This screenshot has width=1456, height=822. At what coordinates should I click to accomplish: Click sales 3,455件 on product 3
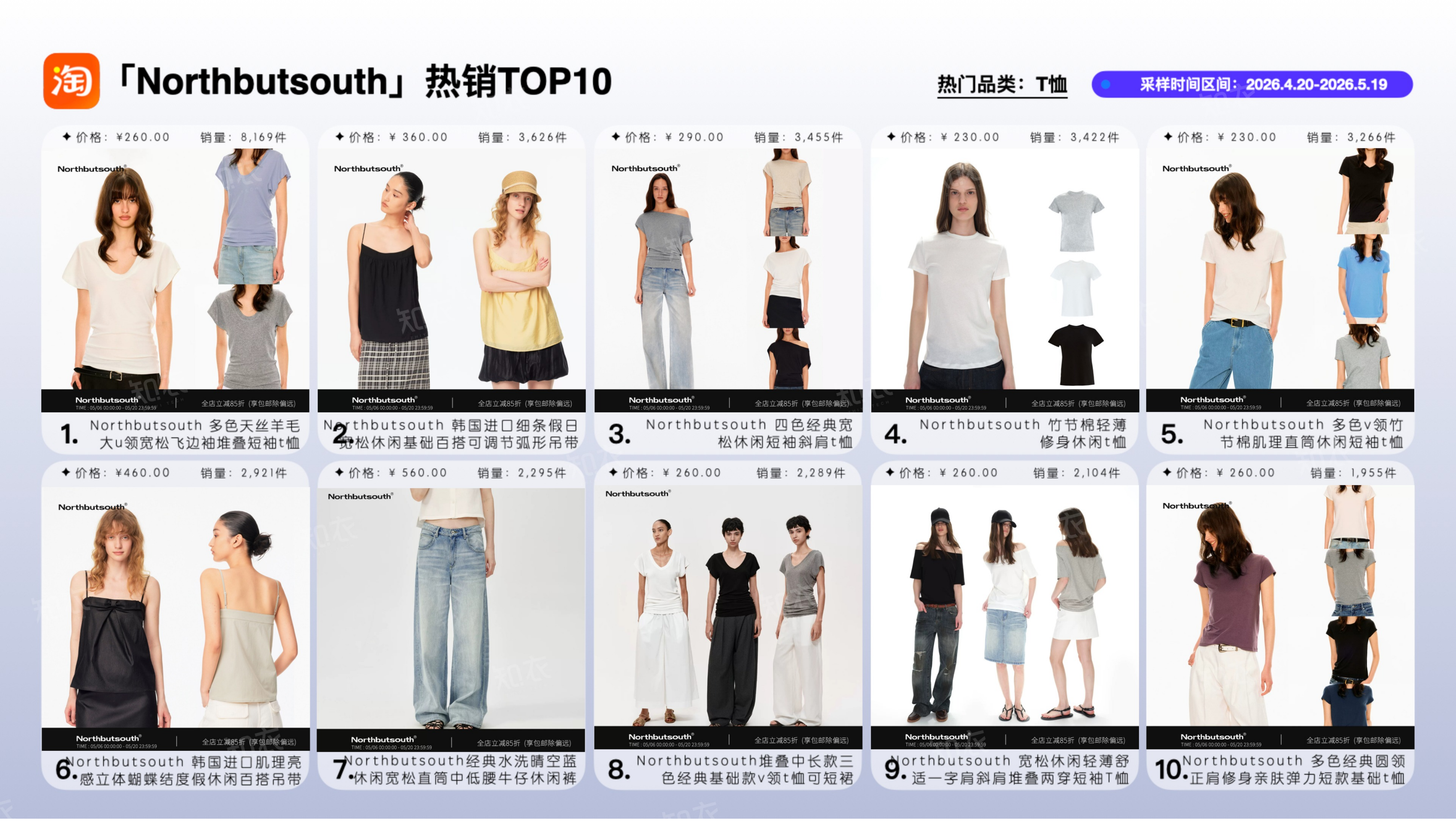tap(799, 137)
